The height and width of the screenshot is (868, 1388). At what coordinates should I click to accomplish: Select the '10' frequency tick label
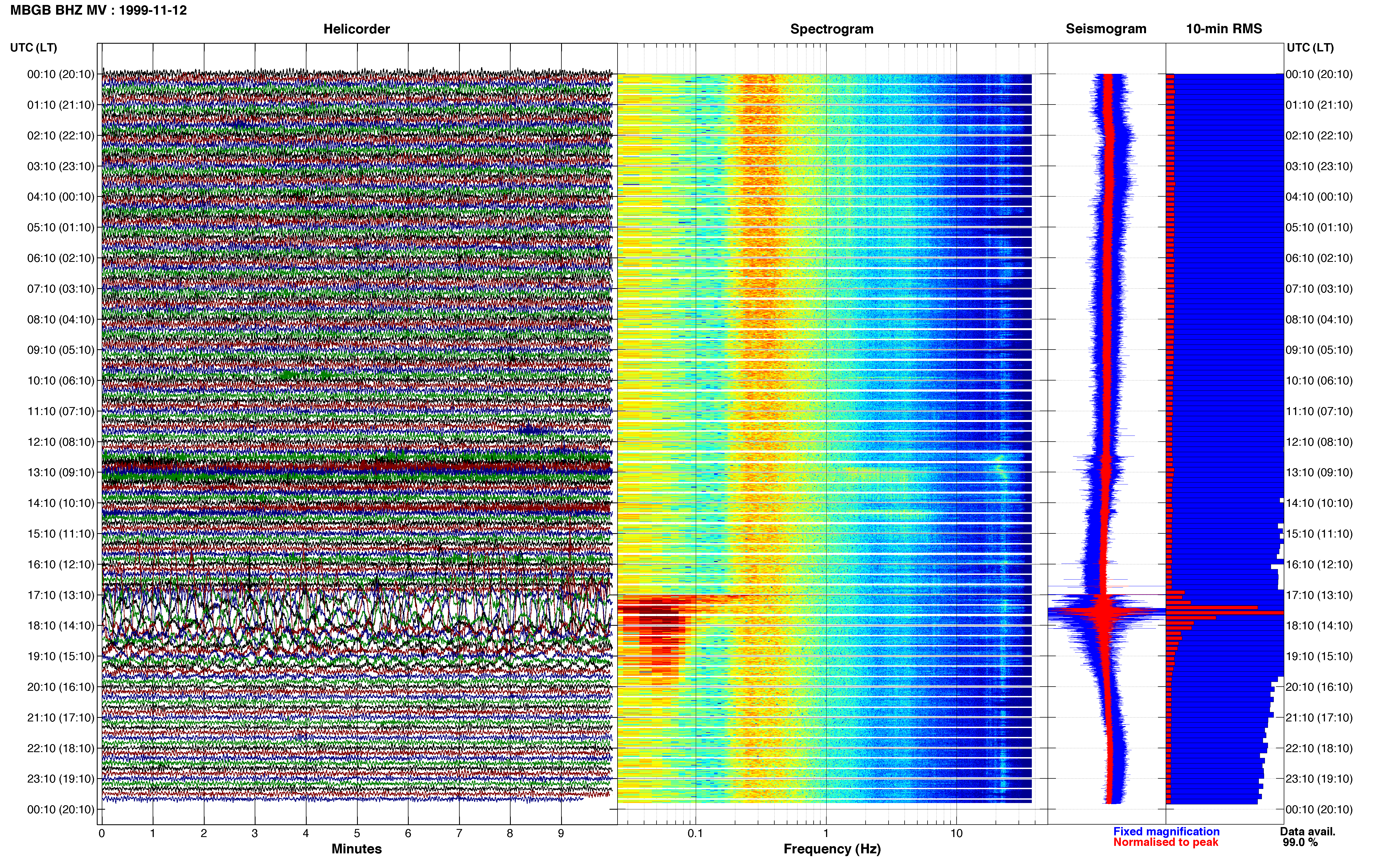click(956, 833)
